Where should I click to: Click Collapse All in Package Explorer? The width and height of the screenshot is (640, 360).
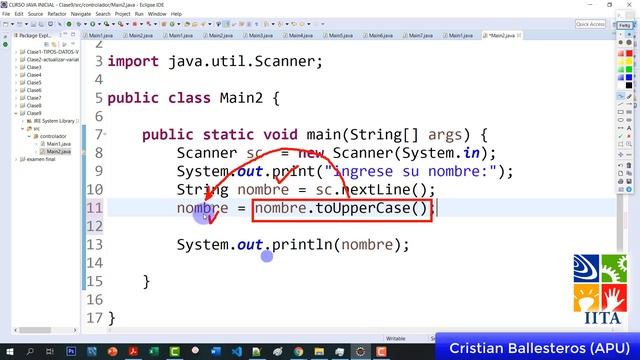click(47, 44)
